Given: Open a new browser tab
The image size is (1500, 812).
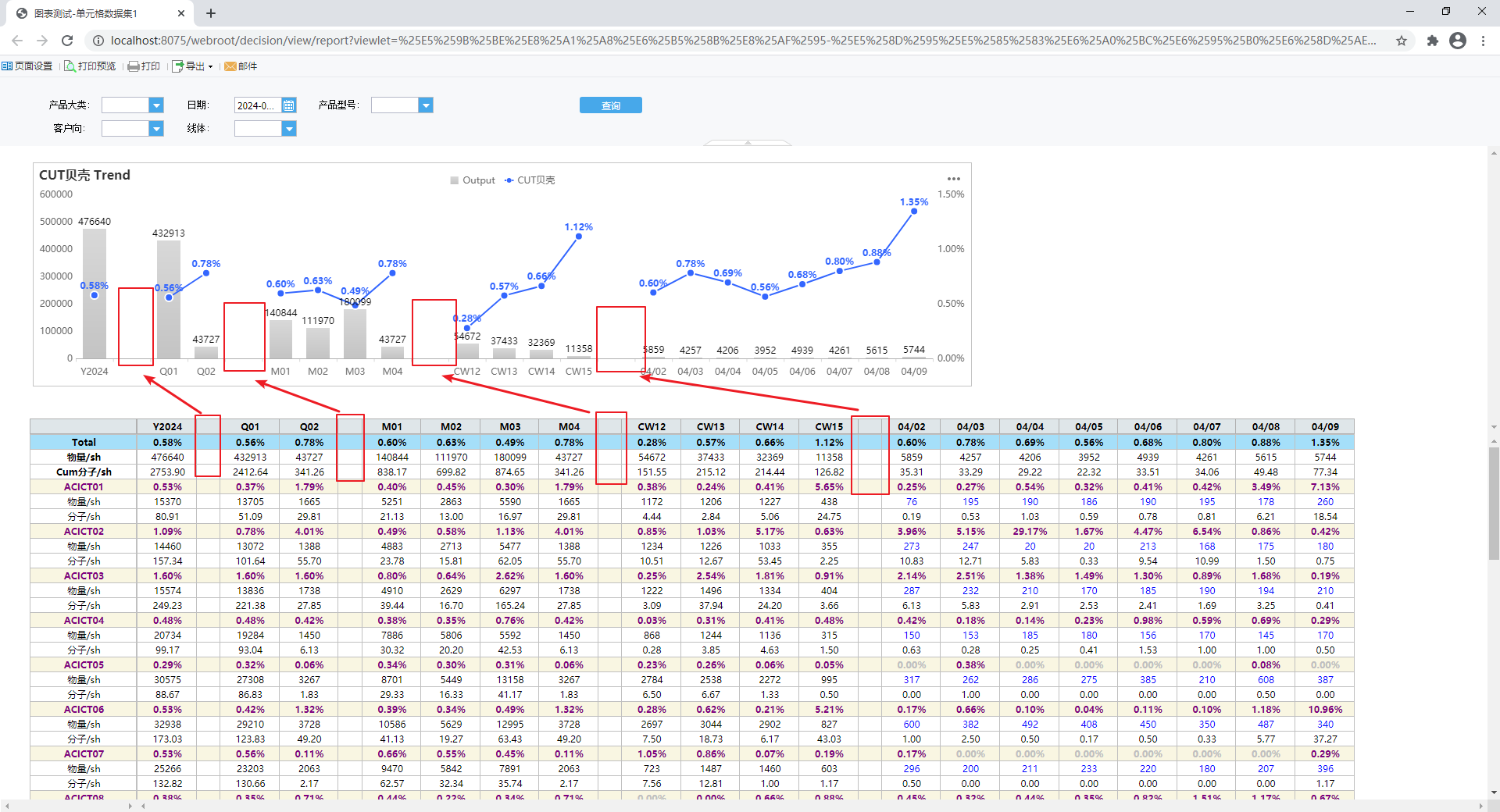Looking at the screenshot, I should pyautogui.click(x=211, y=13).
